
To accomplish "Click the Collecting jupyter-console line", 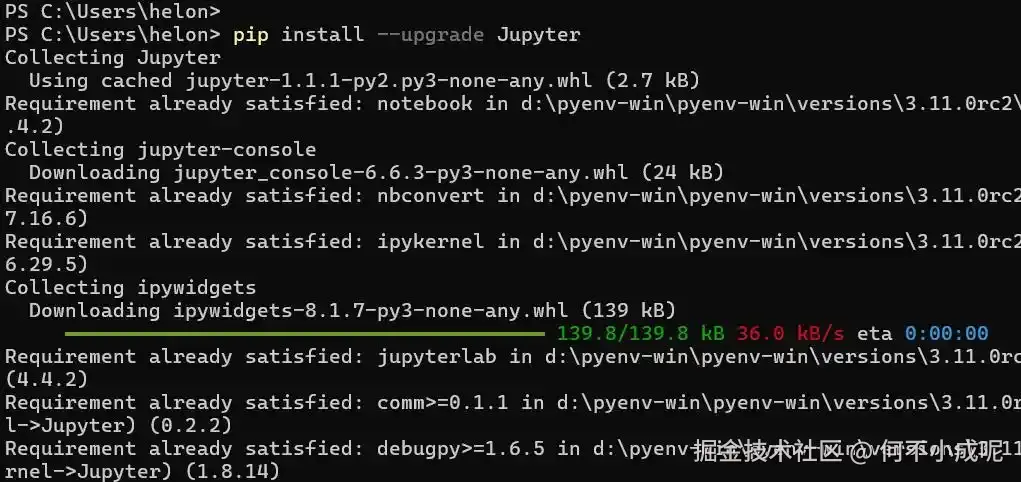I will 161,150.
